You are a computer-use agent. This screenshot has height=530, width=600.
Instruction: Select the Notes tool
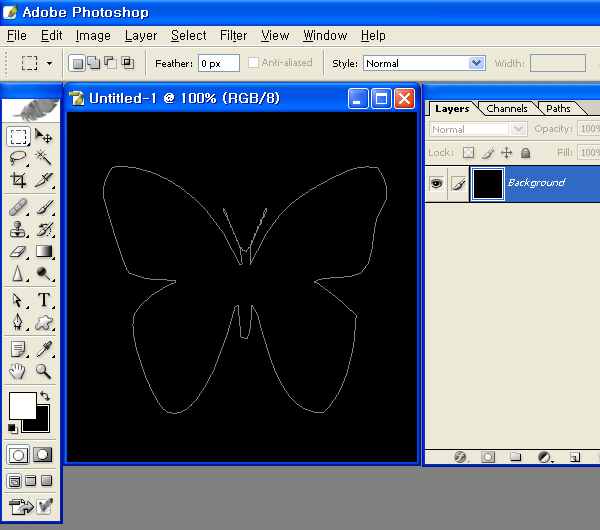tap(18, 349)
